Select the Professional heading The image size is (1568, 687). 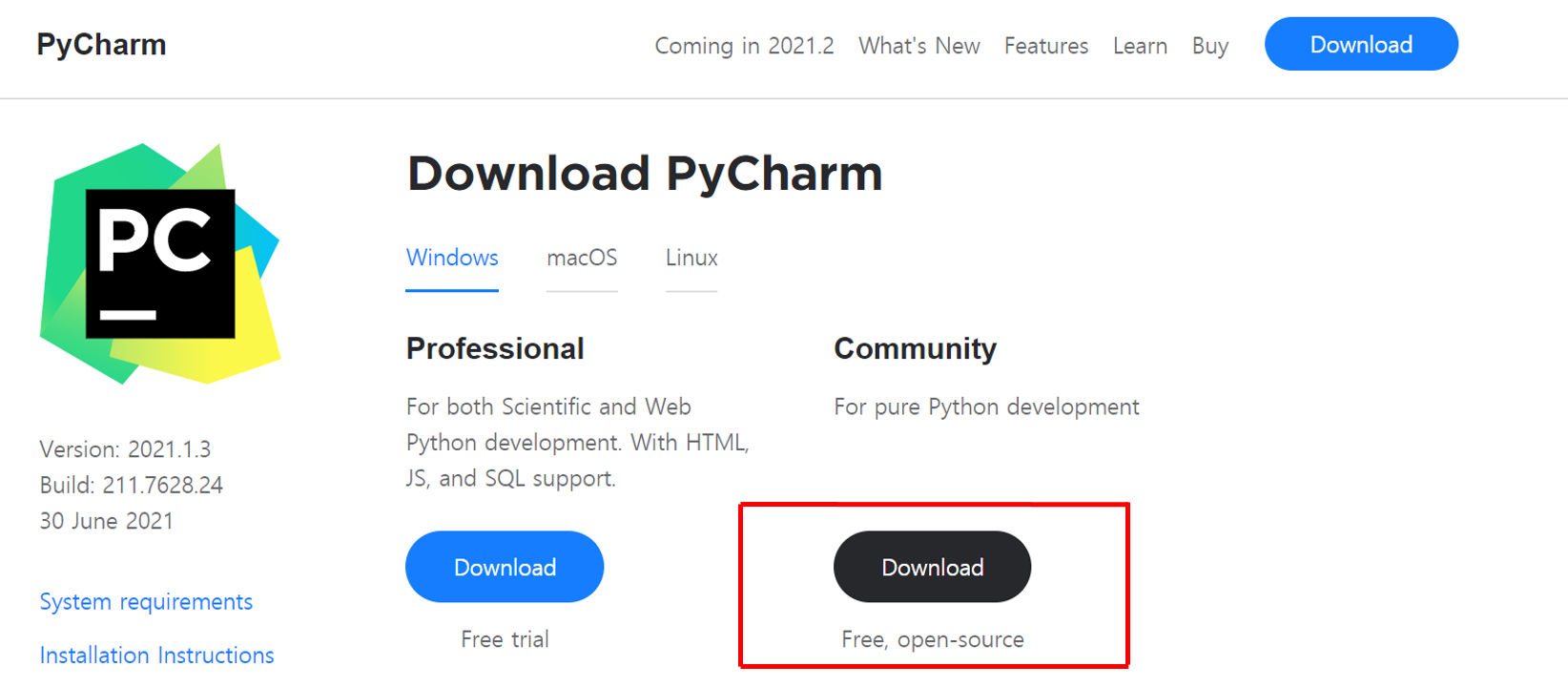(x=495, y=348)
